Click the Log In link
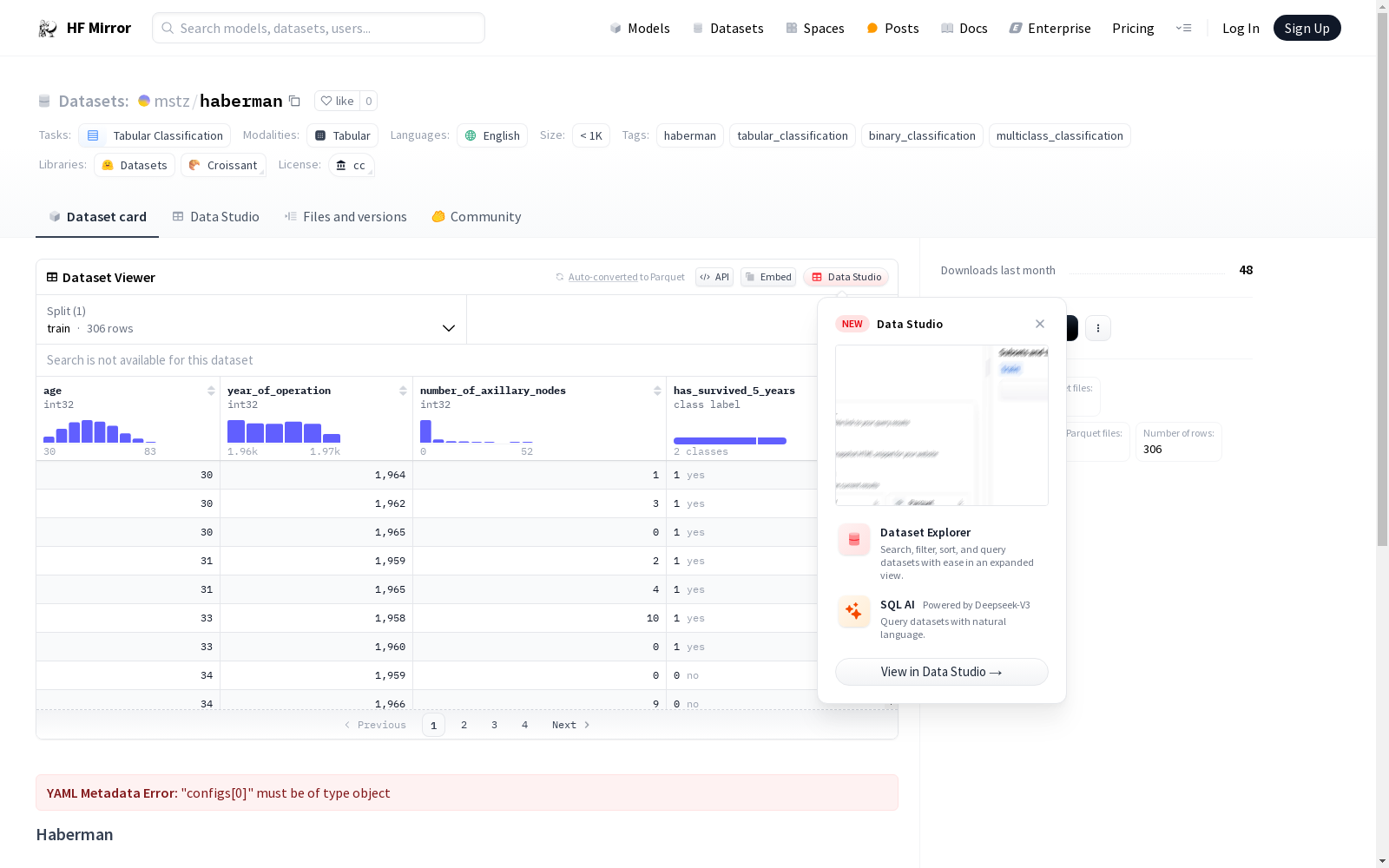 (x=1241, y=28)
